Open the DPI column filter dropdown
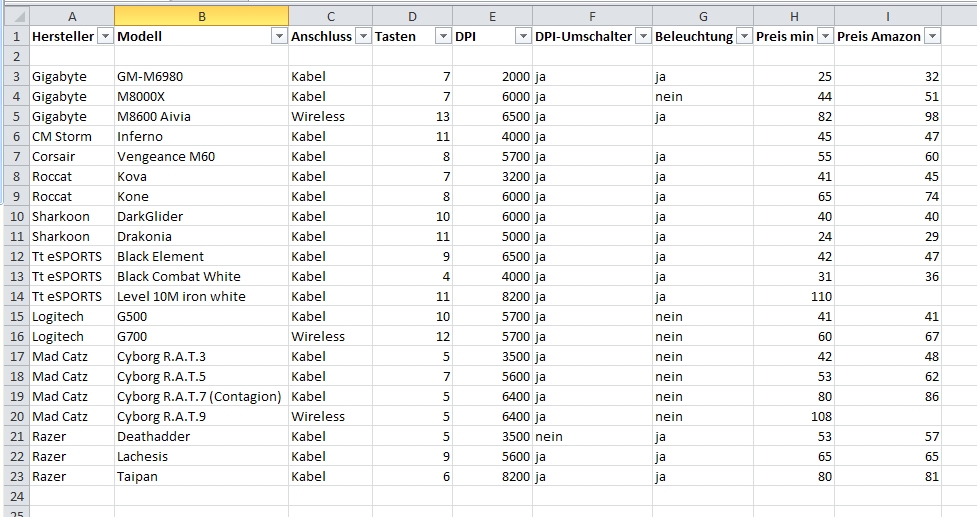 (x=523, y=36)
